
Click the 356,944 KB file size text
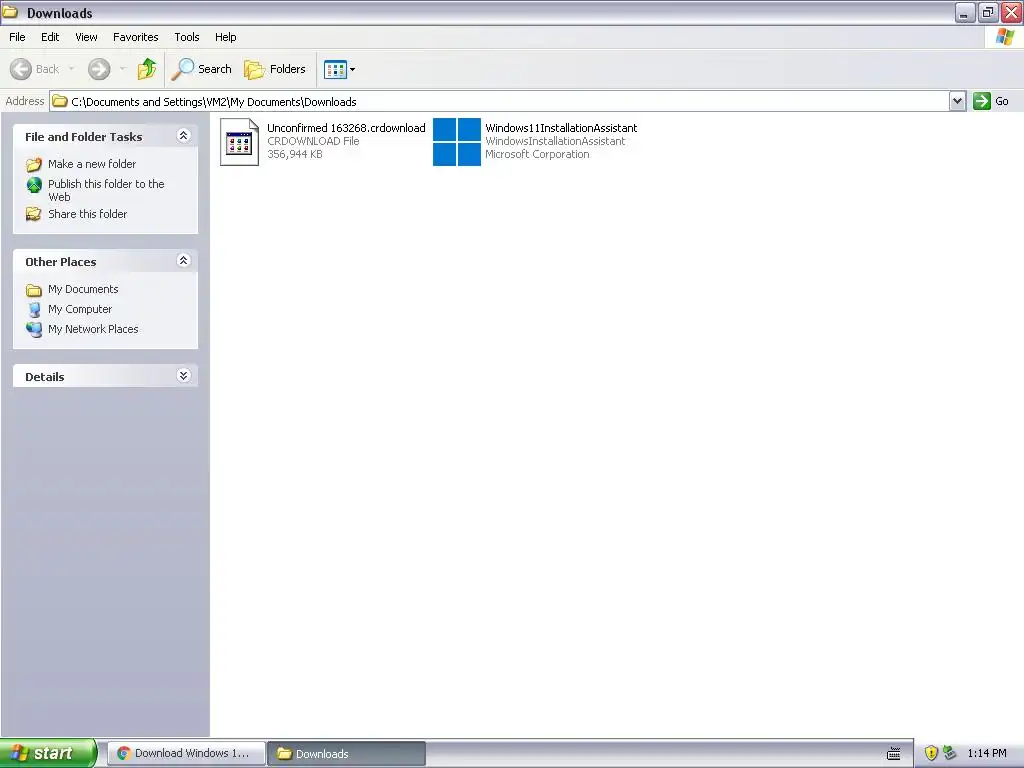point(295,154)
